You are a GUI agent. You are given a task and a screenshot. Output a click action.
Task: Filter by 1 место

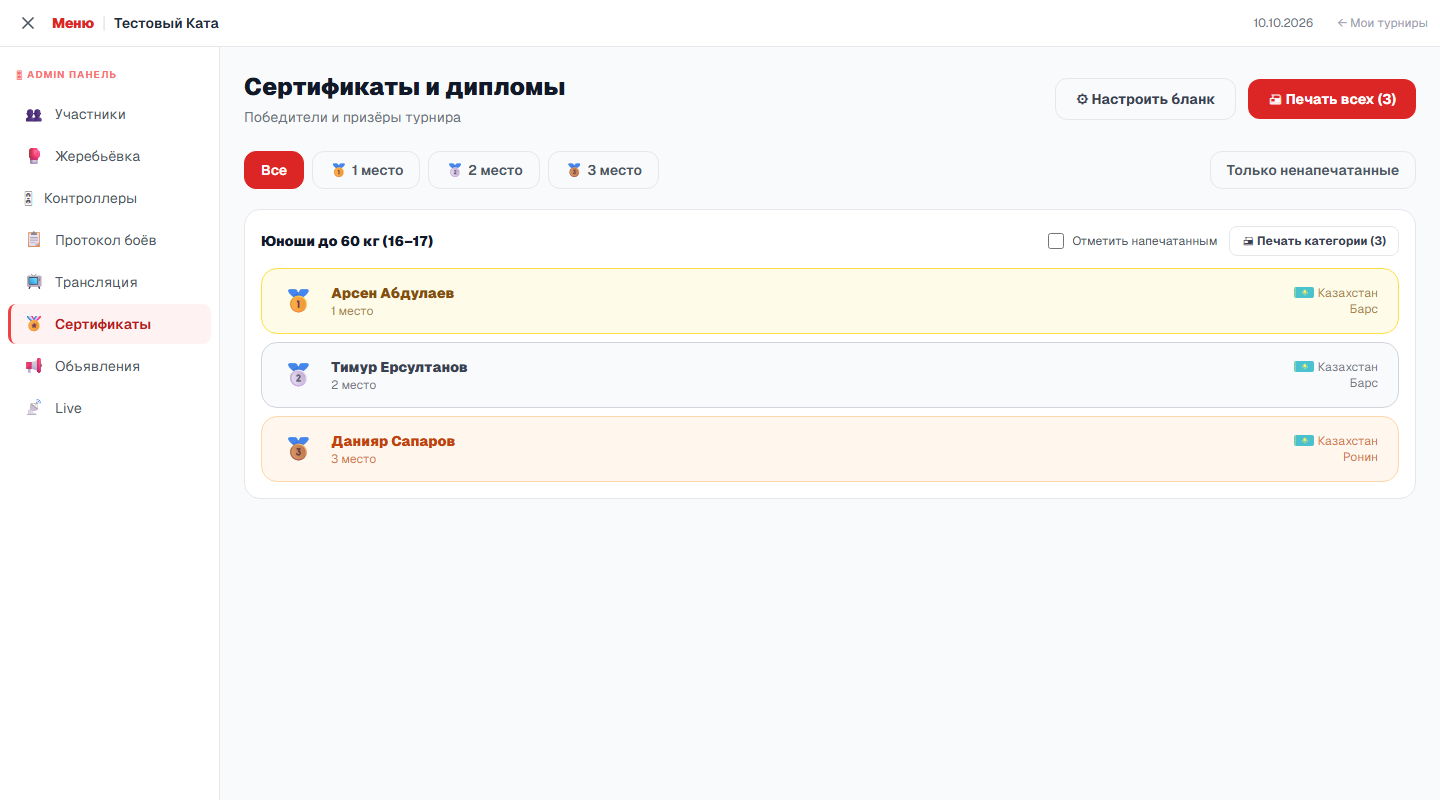coord(366,170)
